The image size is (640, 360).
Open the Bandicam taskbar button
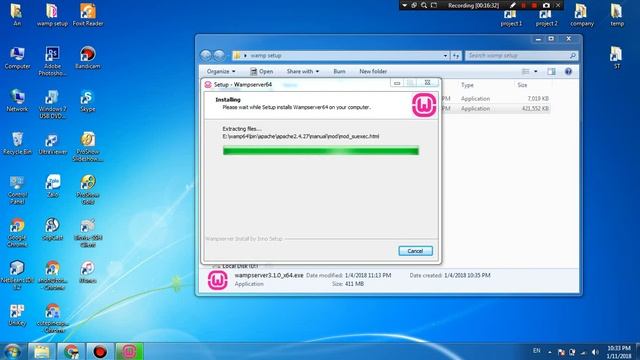[100, 351]
